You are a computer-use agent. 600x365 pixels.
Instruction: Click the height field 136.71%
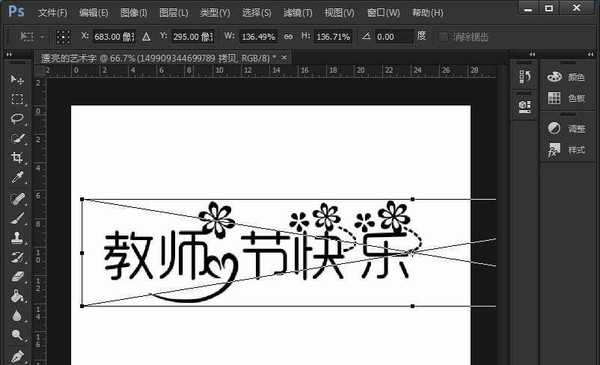tap(333, 37)
